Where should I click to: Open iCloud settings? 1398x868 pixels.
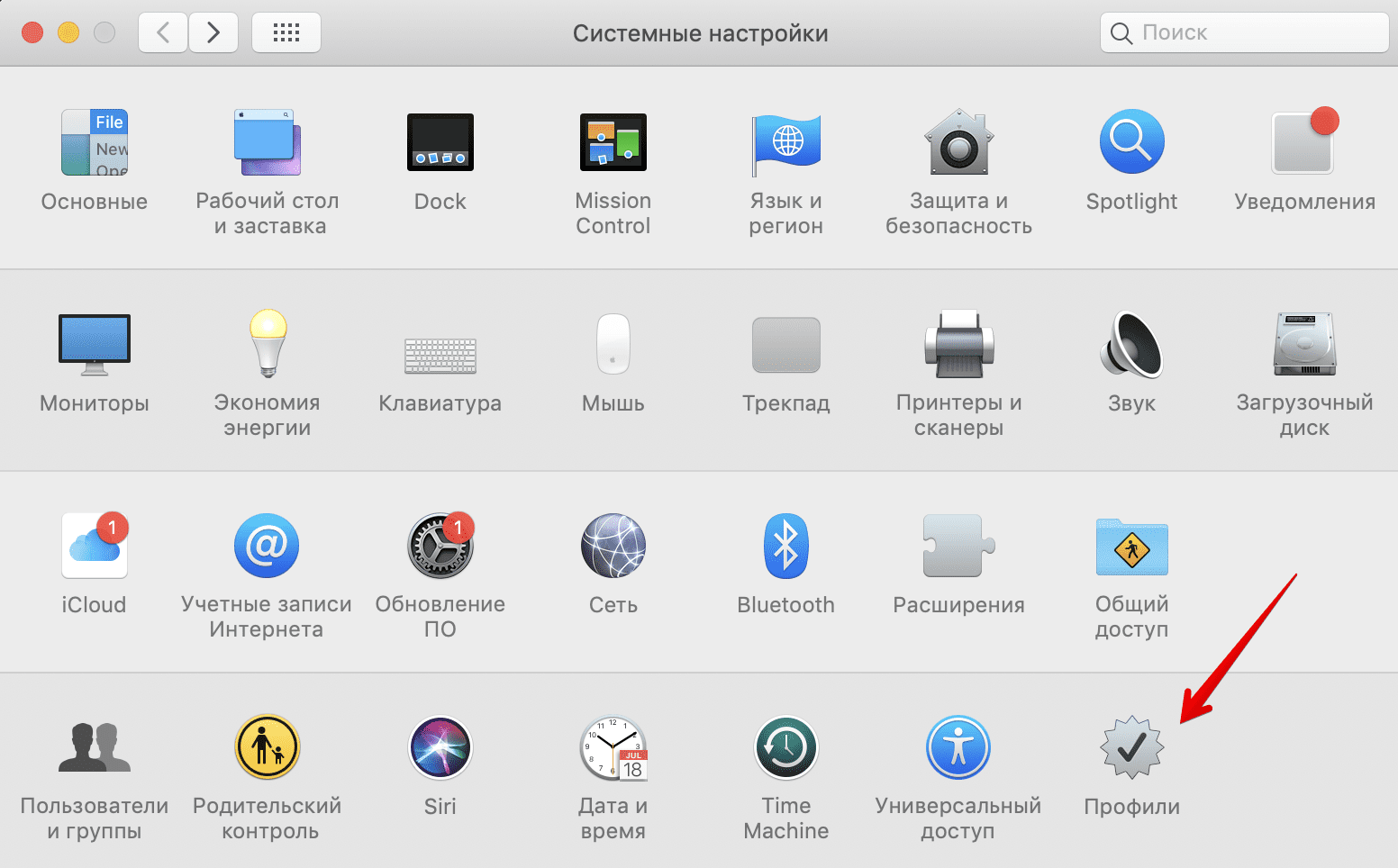[x=95, y=547]
